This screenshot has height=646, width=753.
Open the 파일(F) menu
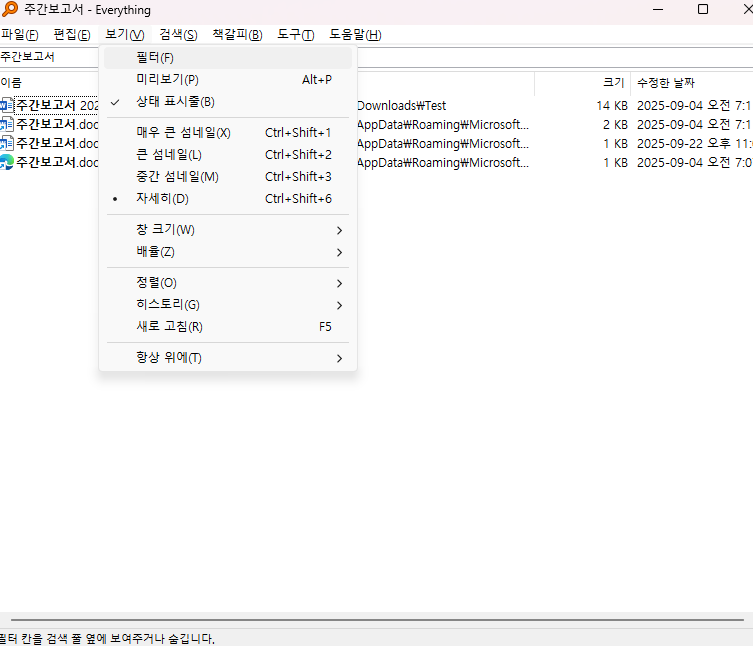20,35
